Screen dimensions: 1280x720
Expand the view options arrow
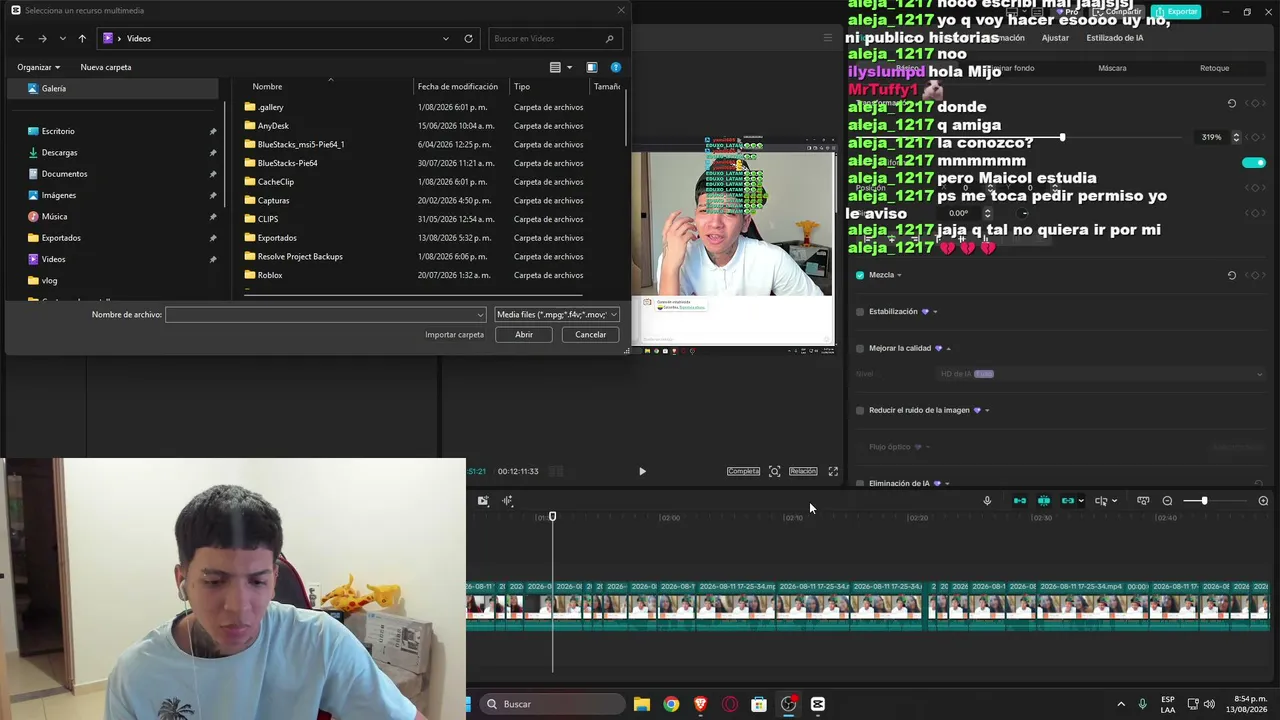pos(570,67)
